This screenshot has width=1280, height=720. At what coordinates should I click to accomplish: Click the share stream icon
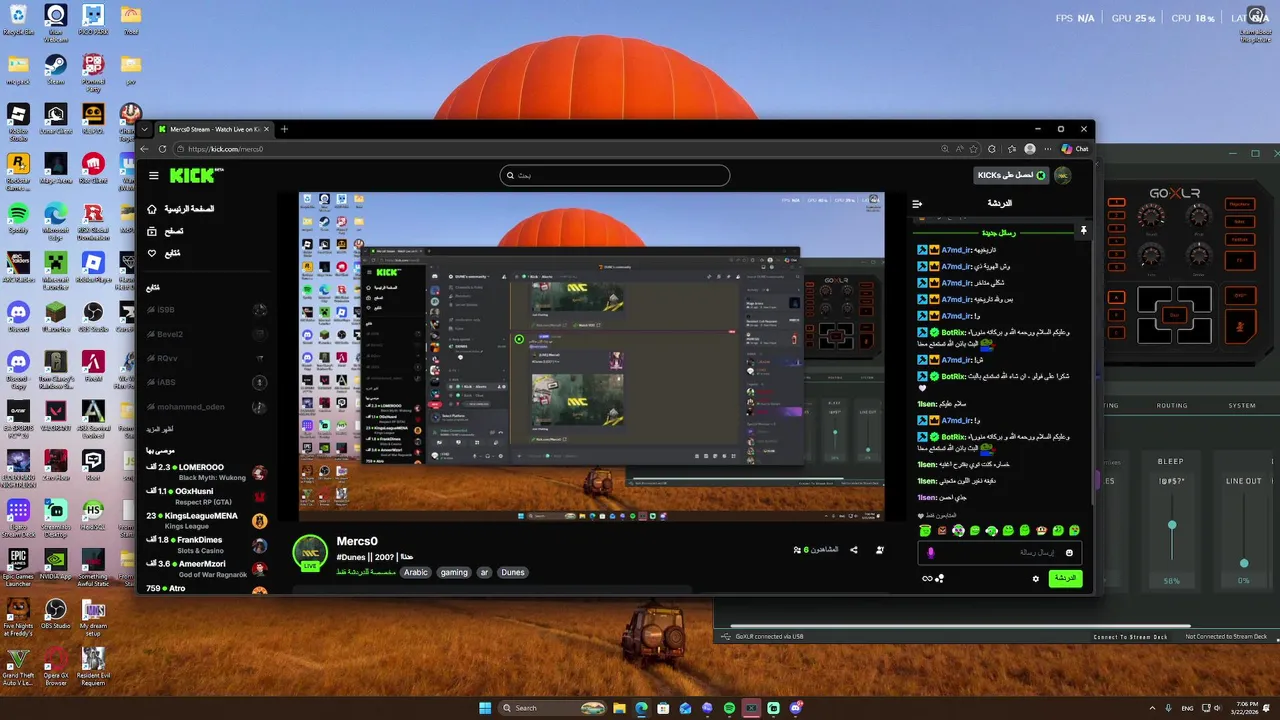852,549
